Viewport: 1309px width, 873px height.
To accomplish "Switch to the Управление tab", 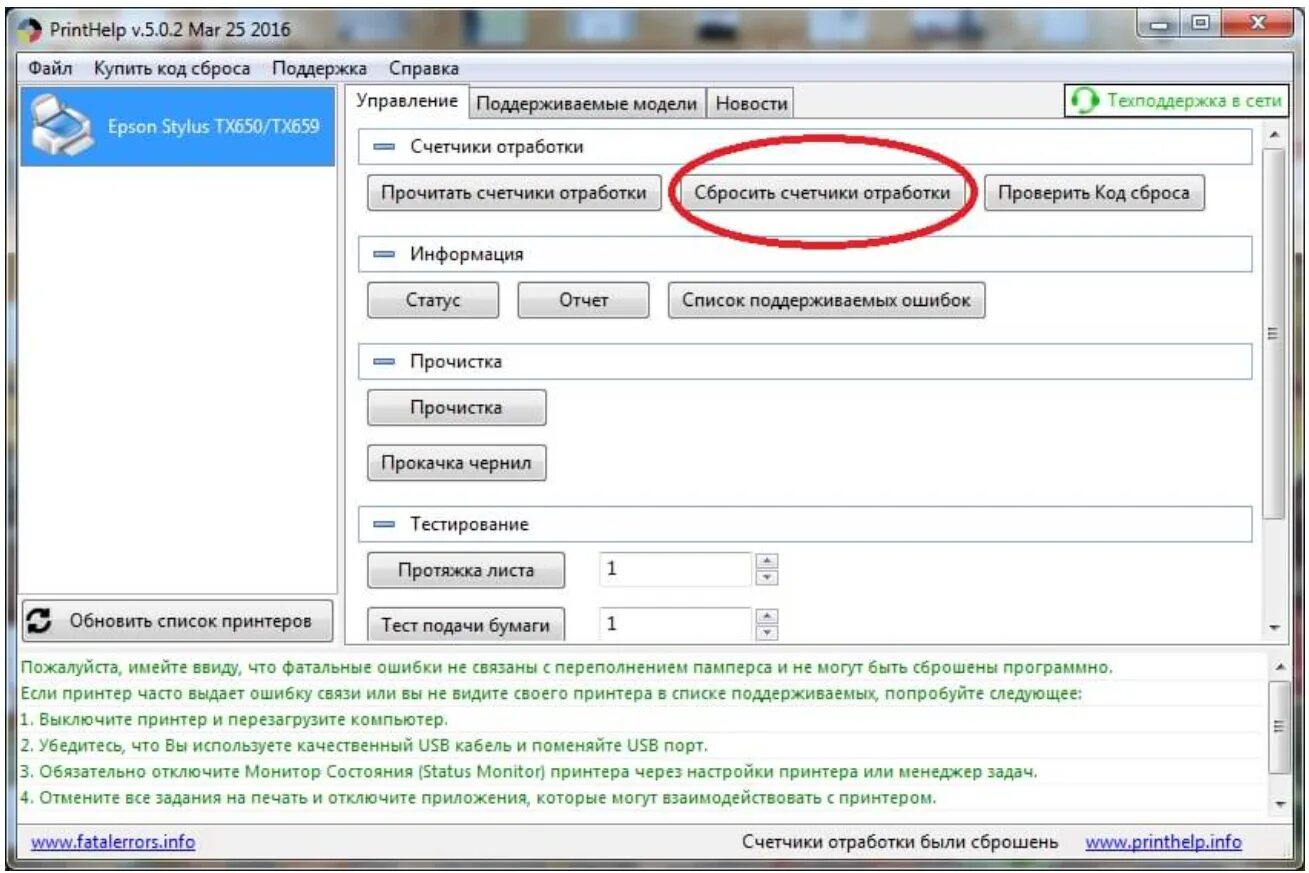I will (407, 101).
